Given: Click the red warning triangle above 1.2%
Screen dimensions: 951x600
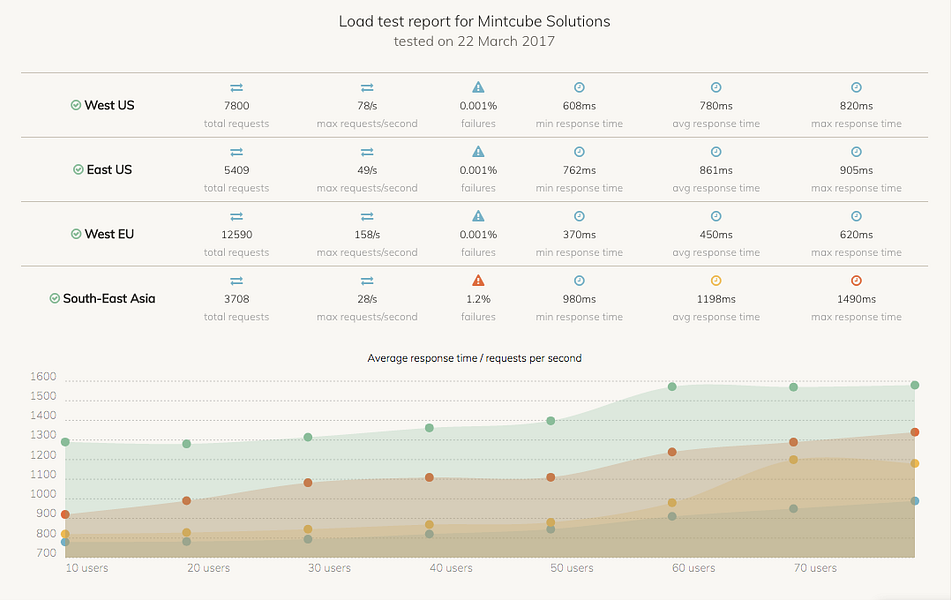Looking at the screenshot, I should click(x=478, y=280).
